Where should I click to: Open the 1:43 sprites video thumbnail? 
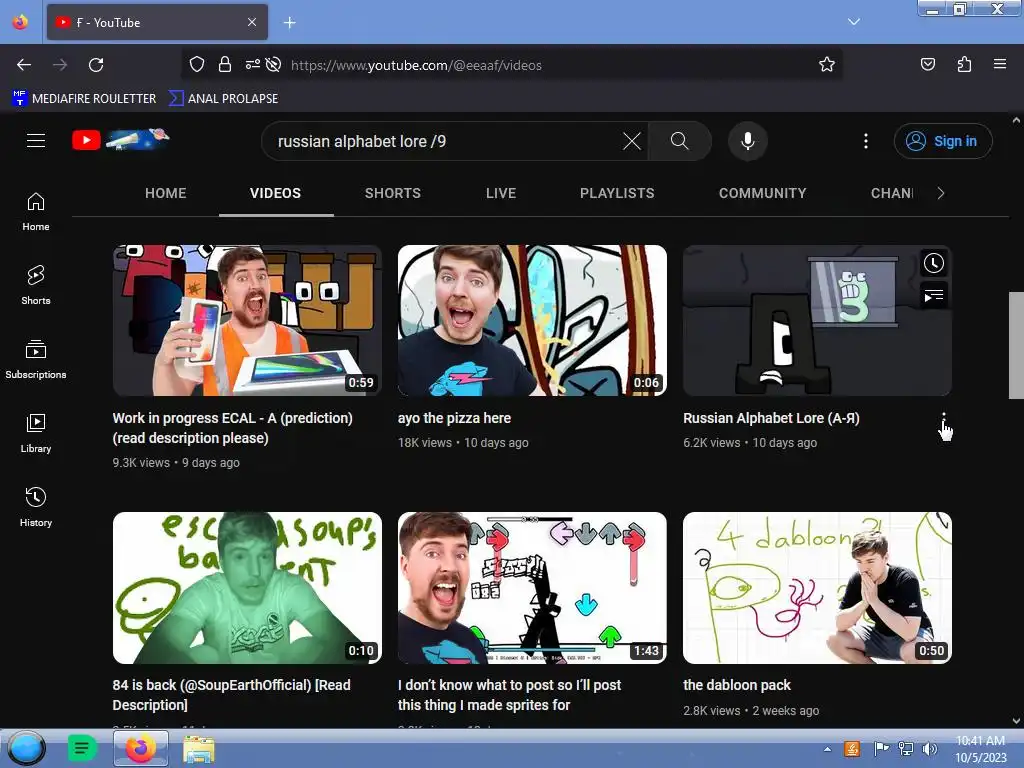coord(532,588)
